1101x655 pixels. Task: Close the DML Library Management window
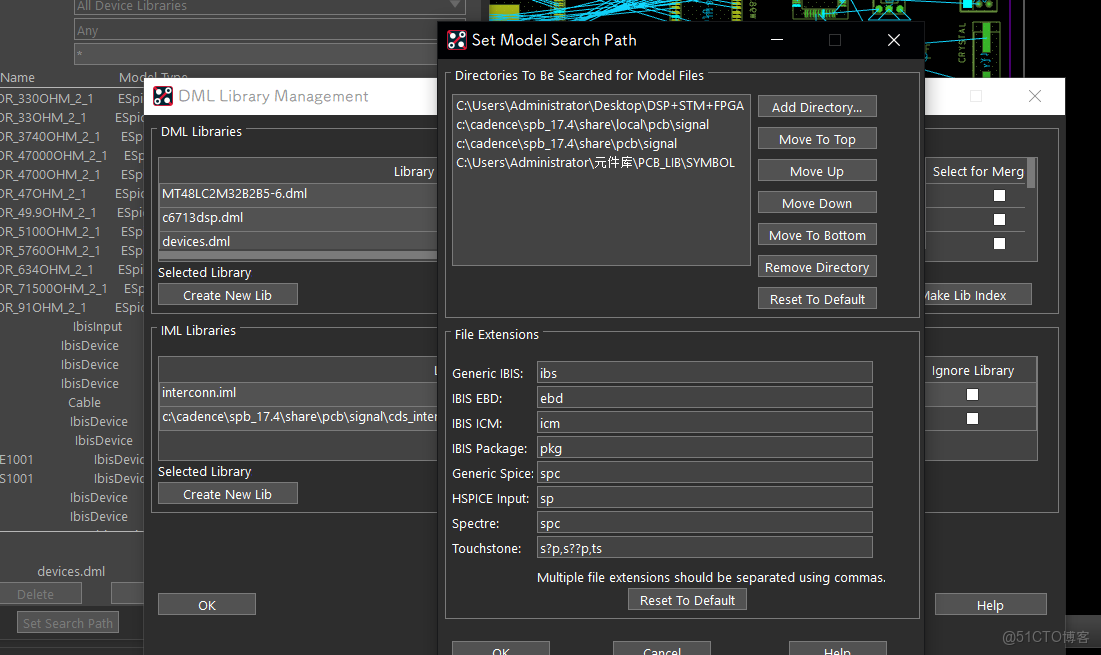click(x=1034, y=96)
